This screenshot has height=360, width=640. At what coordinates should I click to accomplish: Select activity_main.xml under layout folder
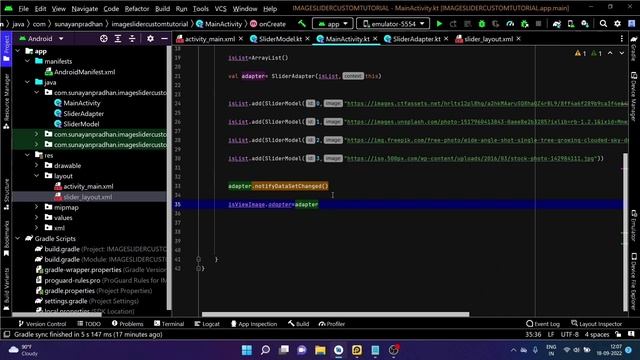tap(88, 186)
